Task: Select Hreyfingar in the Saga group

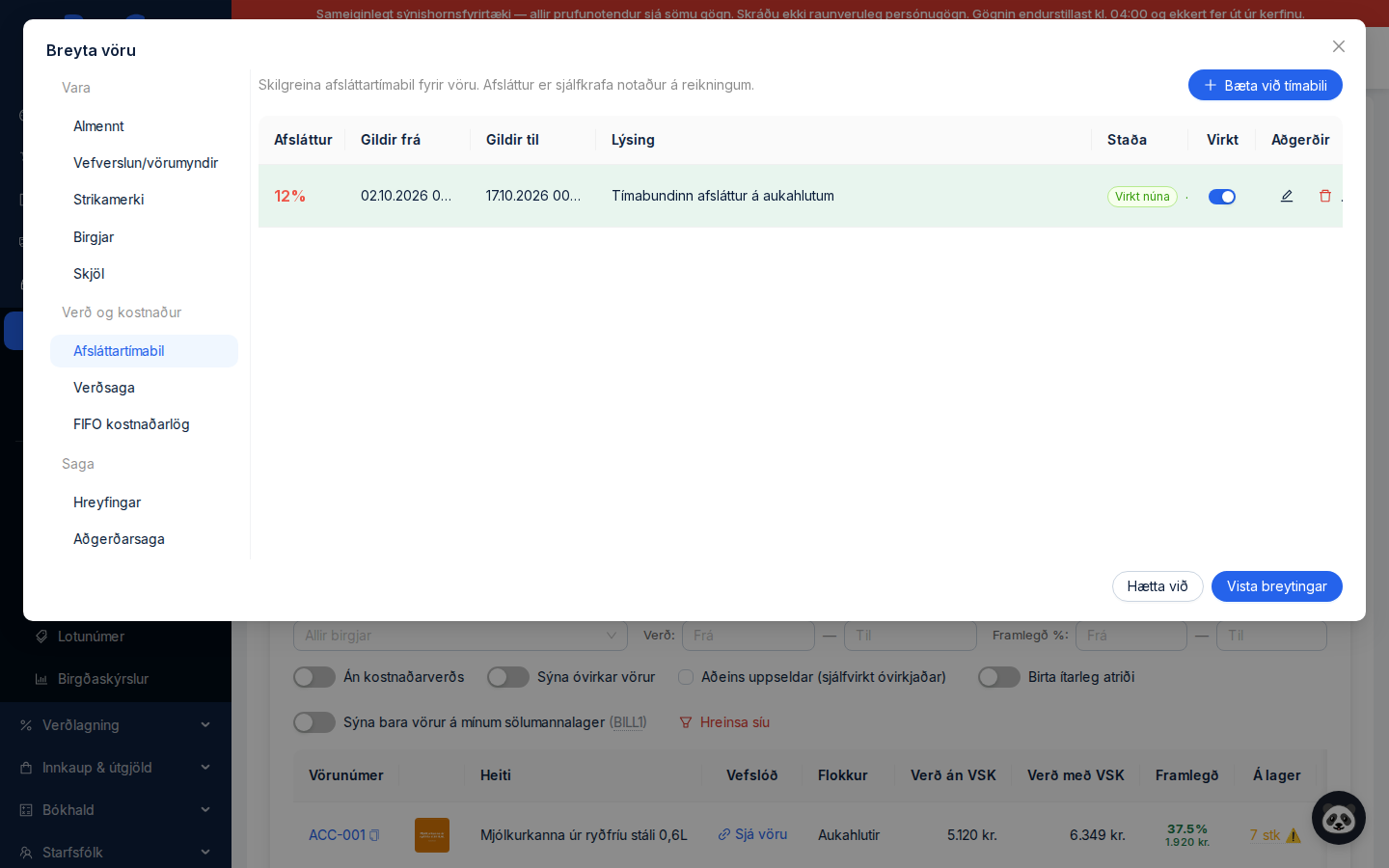Action: 144,502
